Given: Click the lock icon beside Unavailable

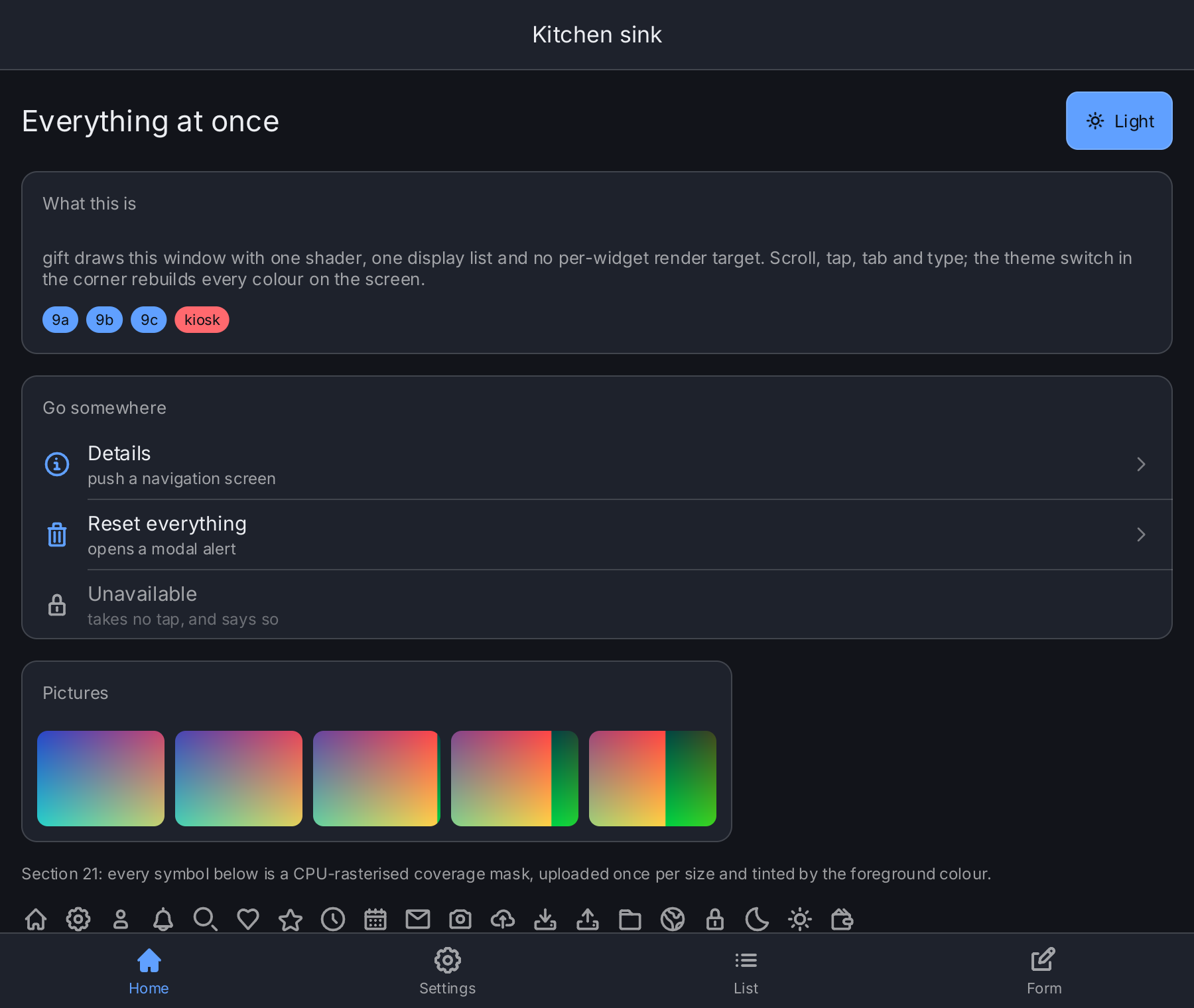Looking at the screenshot, I should 57,605.
